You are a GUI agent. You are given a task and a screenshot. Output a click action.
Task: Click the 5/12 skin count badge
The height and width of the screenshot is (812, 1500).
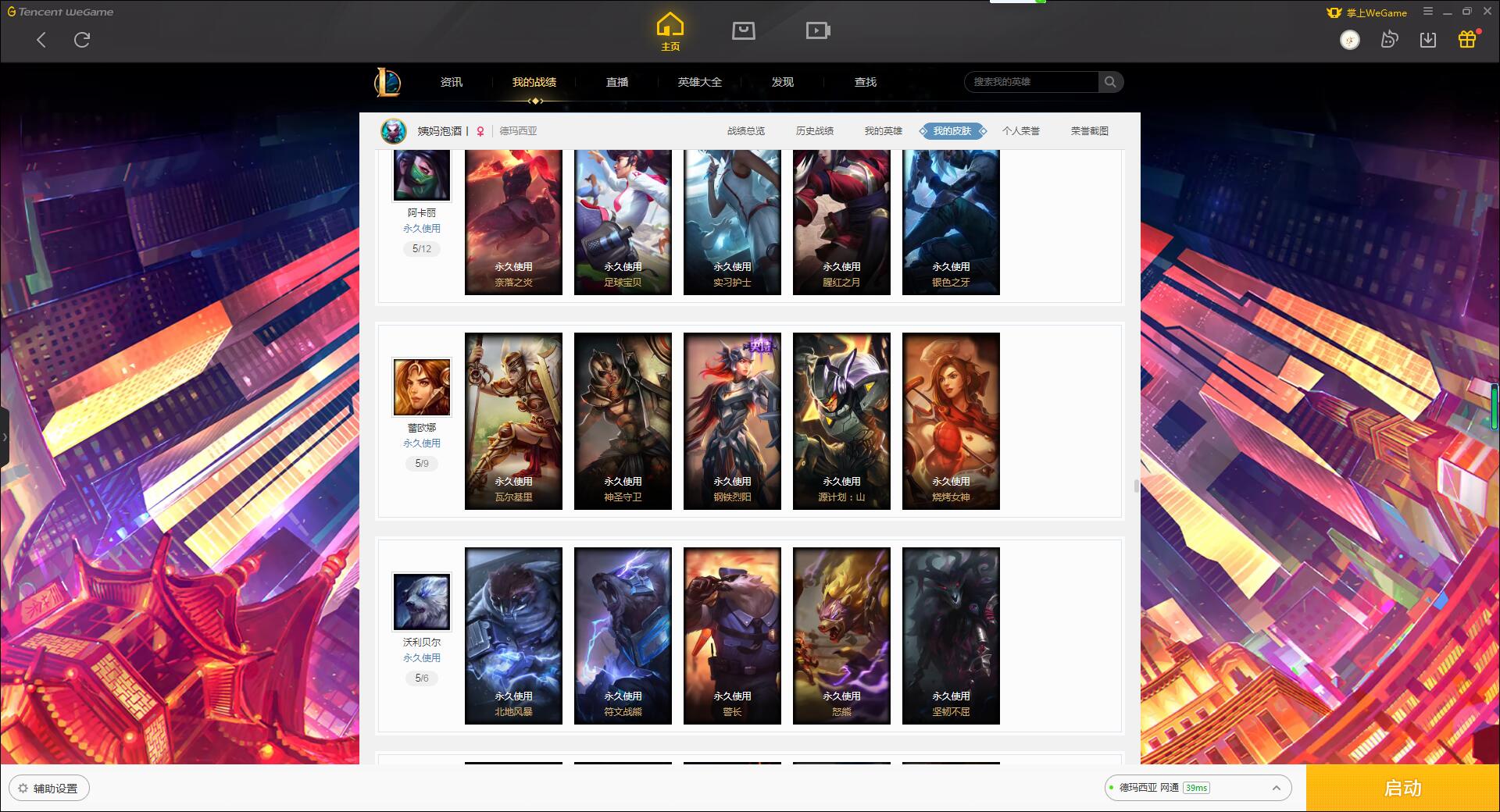click(x=422, y=249)
